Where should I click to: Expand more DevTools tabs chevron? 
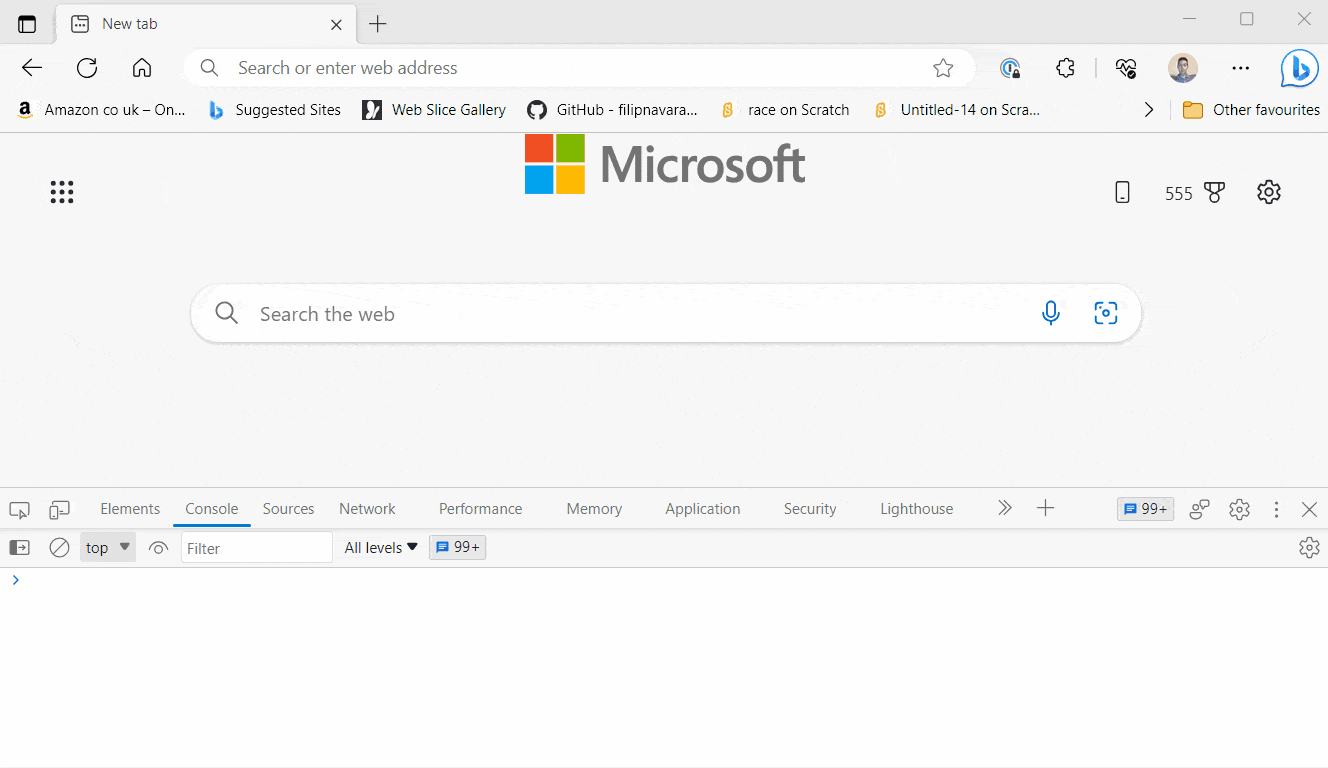coord(1005,508)
